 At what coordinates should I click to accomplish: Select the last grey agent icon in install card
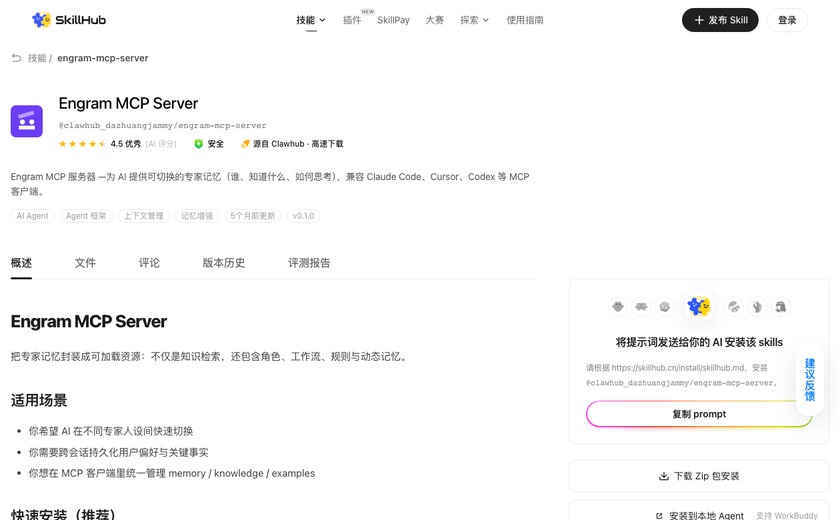(x=781, y=307)
